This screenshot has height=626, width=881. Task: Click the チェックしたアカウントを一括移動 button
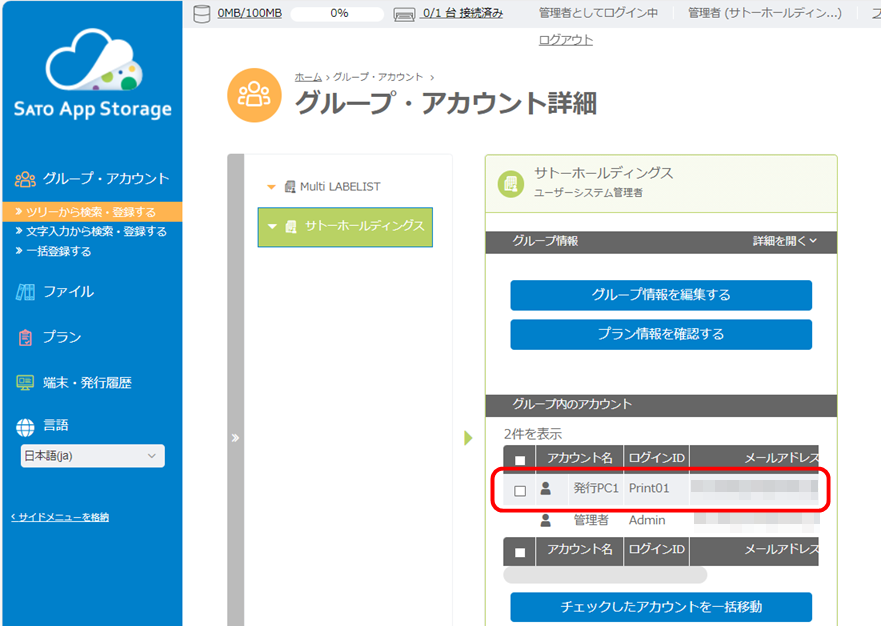click(661, 607)
